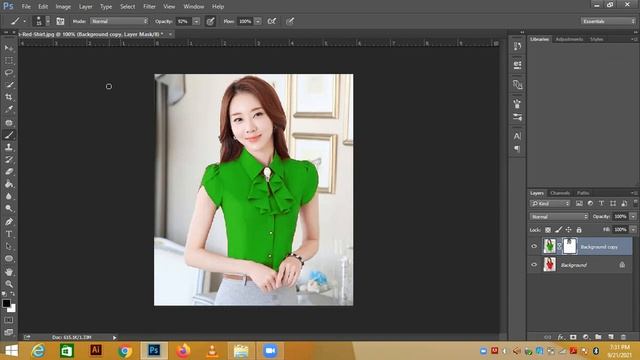This screenshot has width=640, height=360.
Task: Swap foreground and background colors
Action: (13, 293)
